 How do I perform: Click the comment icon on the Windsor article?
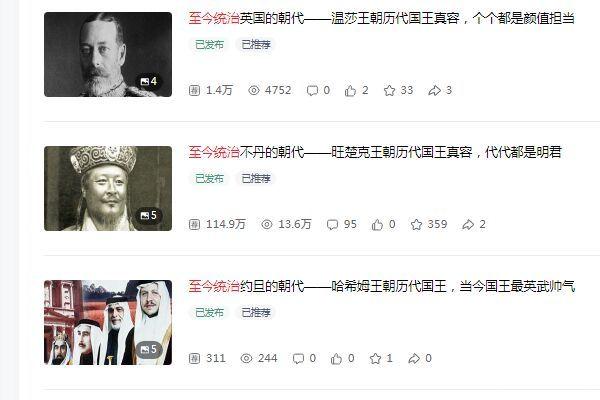click(312, 90)
